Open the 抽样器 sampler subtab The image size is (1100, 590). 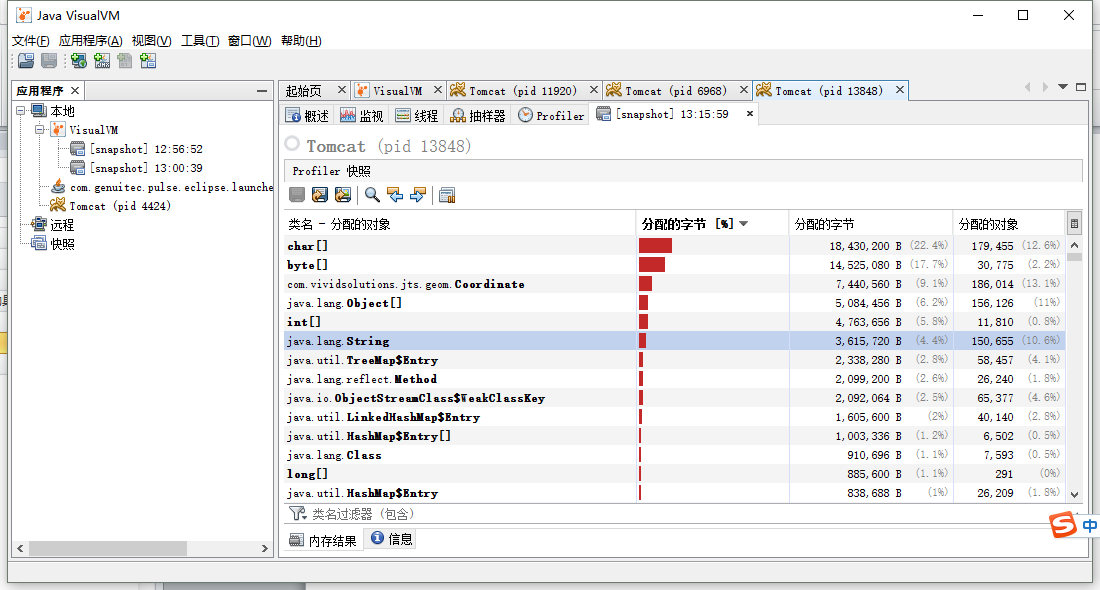(478, 116)
